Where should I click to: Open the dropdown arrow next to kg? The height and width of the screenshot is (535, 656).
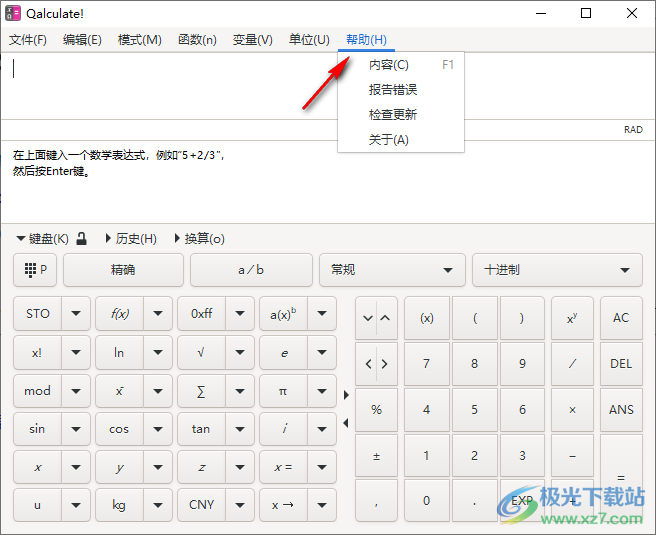tap(158, 505)
